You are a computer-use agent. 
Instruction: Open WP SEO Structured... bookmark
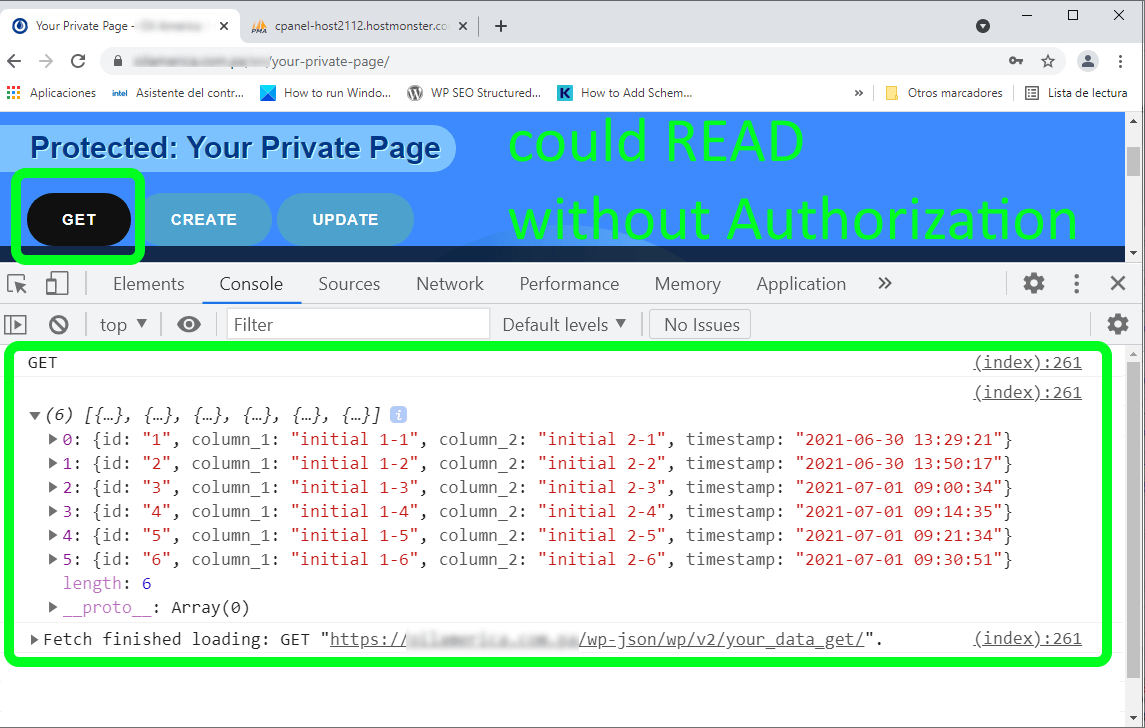[475, 93]
